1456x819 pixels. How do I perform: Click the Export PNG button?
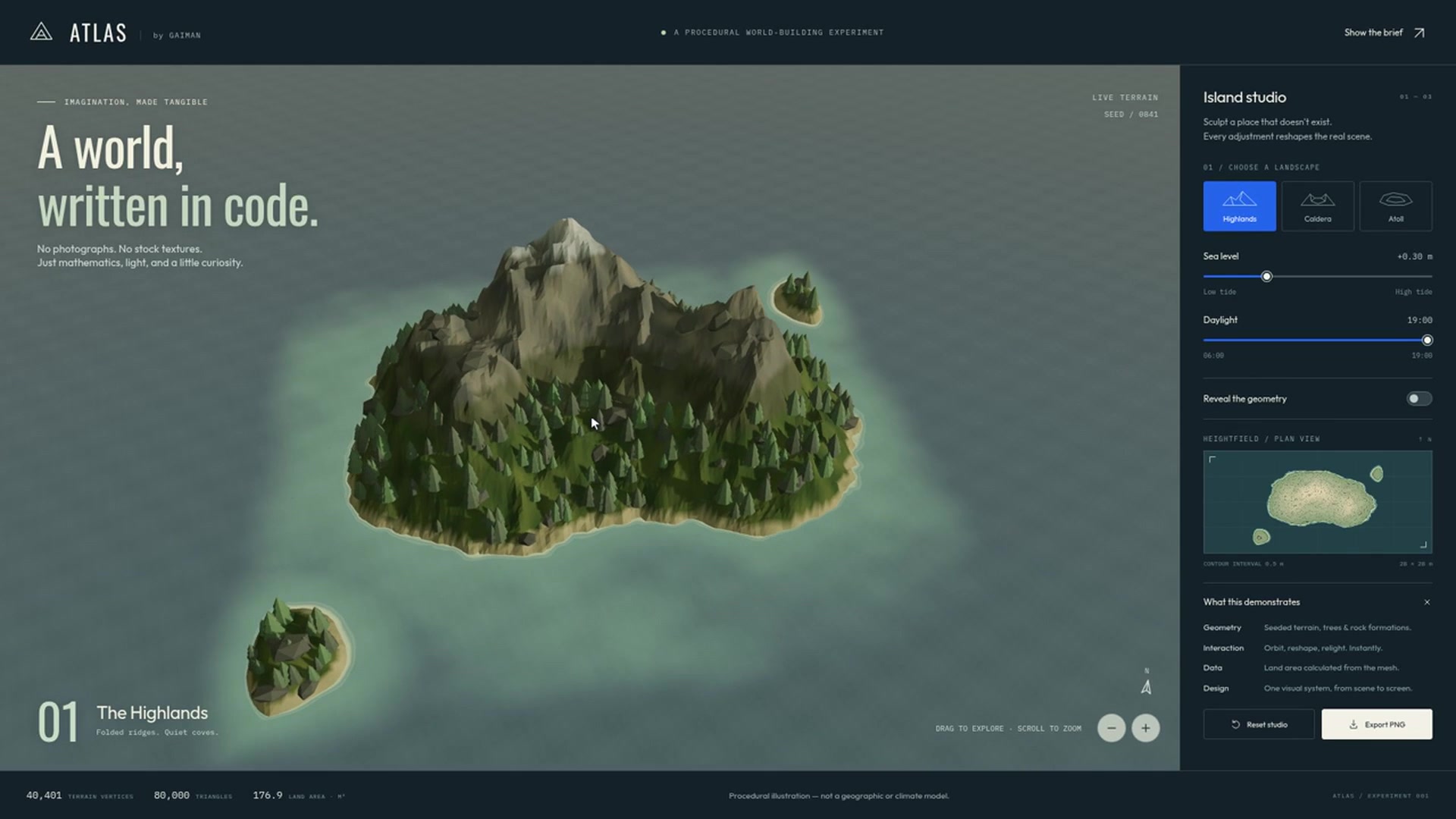pyautogui.click(x=1376, y=724)
